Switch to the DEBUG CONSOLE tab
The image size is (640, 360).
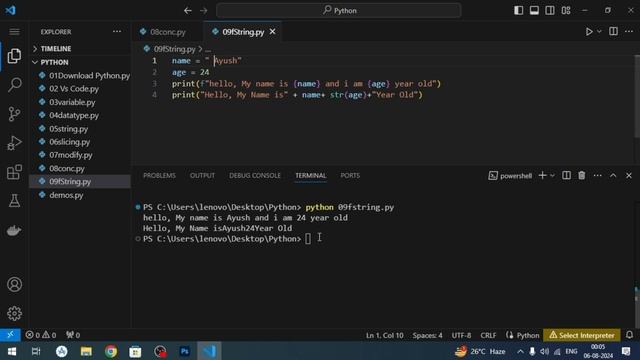(255, 176)
